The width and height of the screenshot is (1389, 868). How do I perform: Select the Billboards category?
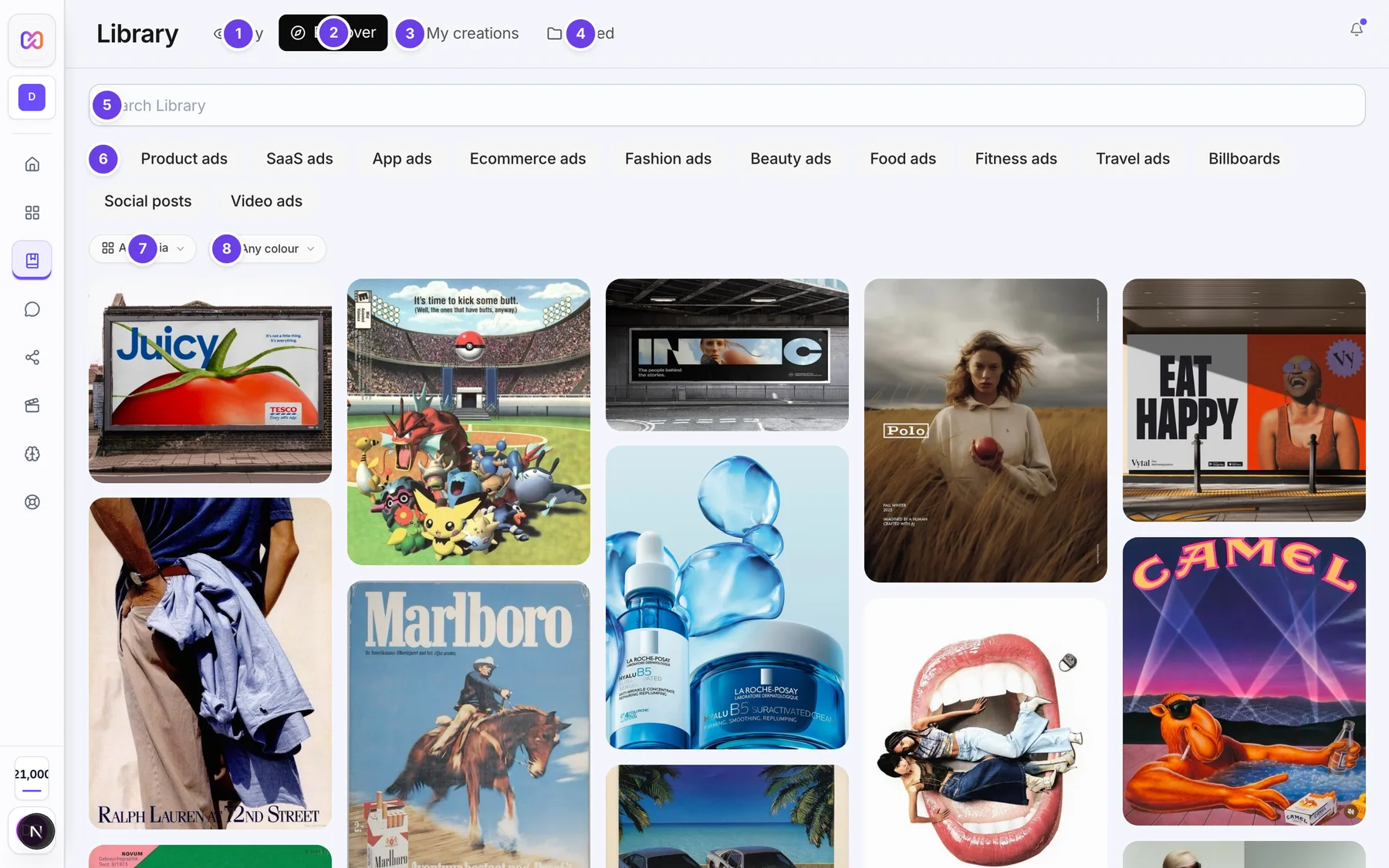[x=1244, y=159]
